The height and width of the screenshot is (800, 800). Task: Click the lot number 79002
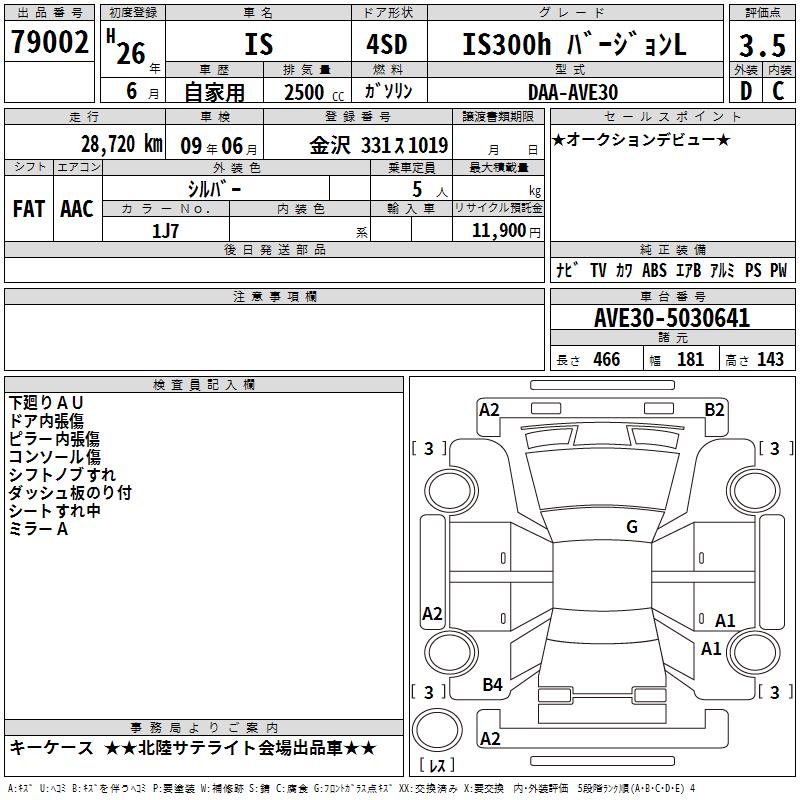[x=50, y=45]
